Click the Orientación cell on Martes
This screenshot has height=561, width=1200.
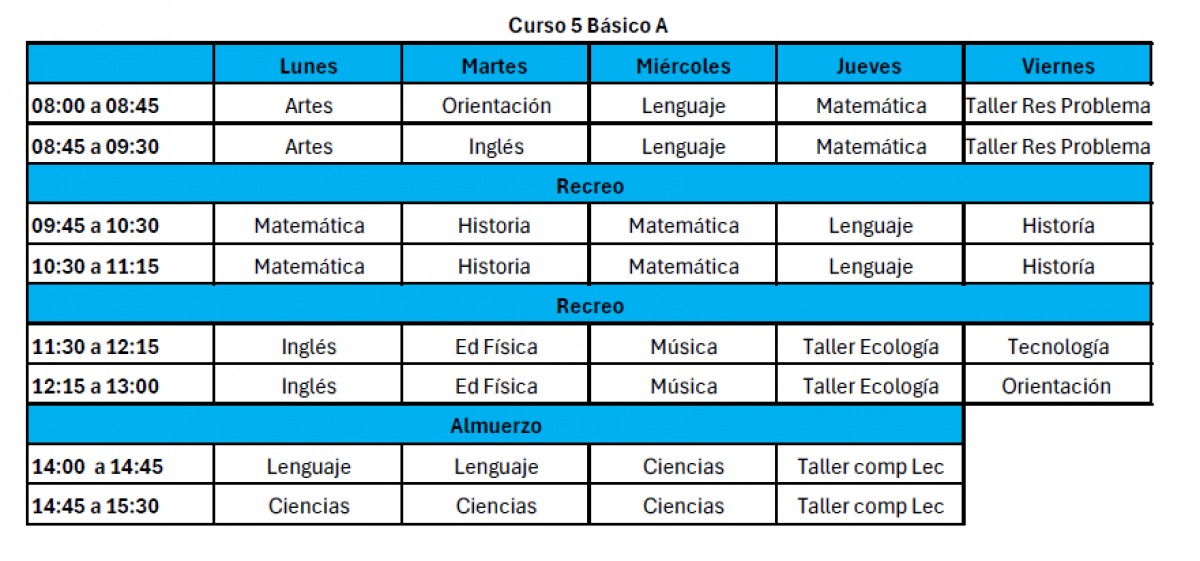[x=495, y=105]
